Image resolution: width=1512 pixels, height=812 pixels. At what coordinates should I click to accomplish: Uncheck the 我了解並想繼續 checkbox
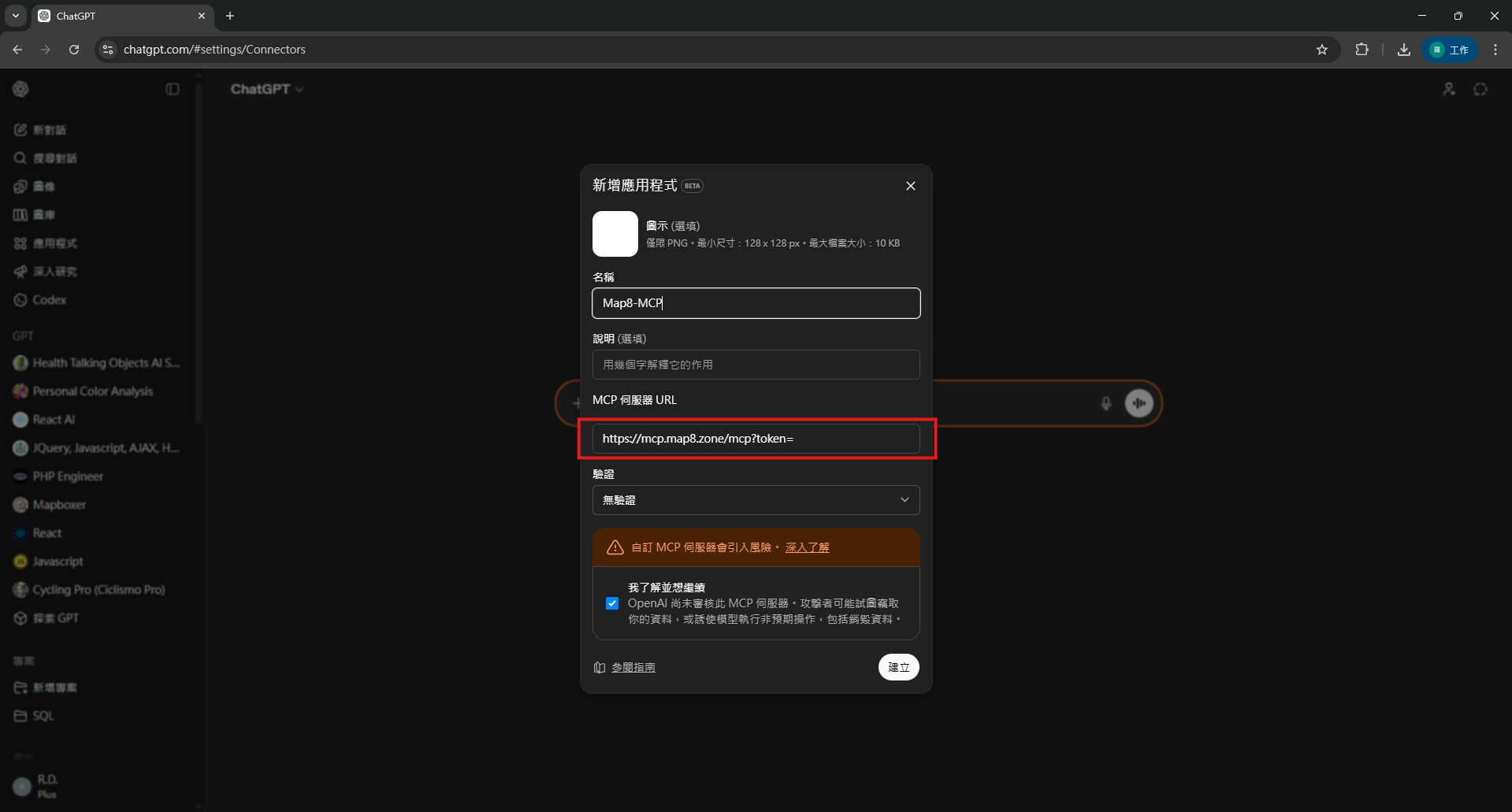click(612, 603)
